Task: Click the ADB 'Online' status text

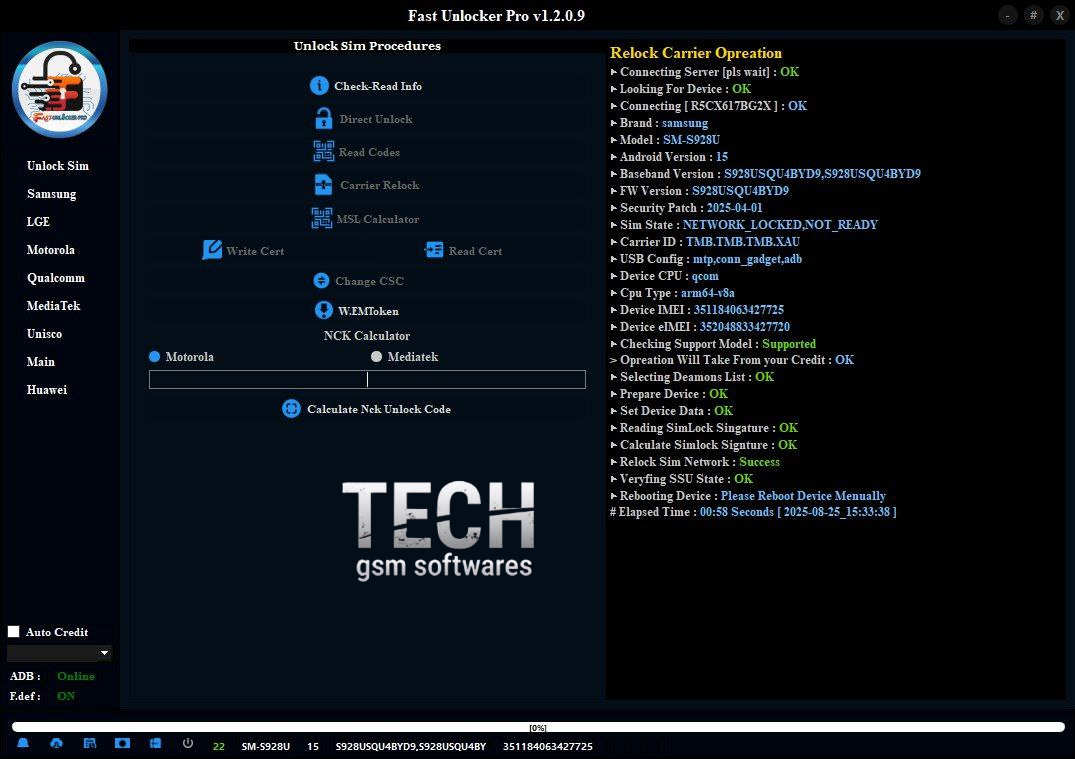Action: point(76,676)
